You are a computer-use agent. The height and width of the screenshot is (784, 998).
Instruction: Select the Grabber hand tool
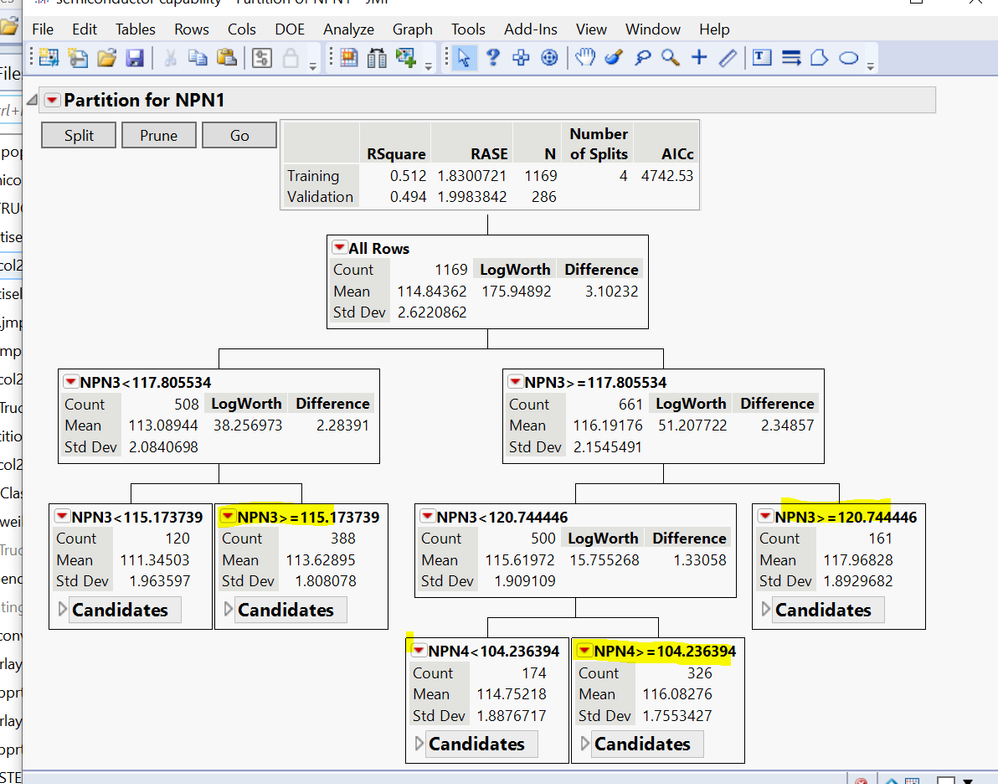tap(585, 58)
